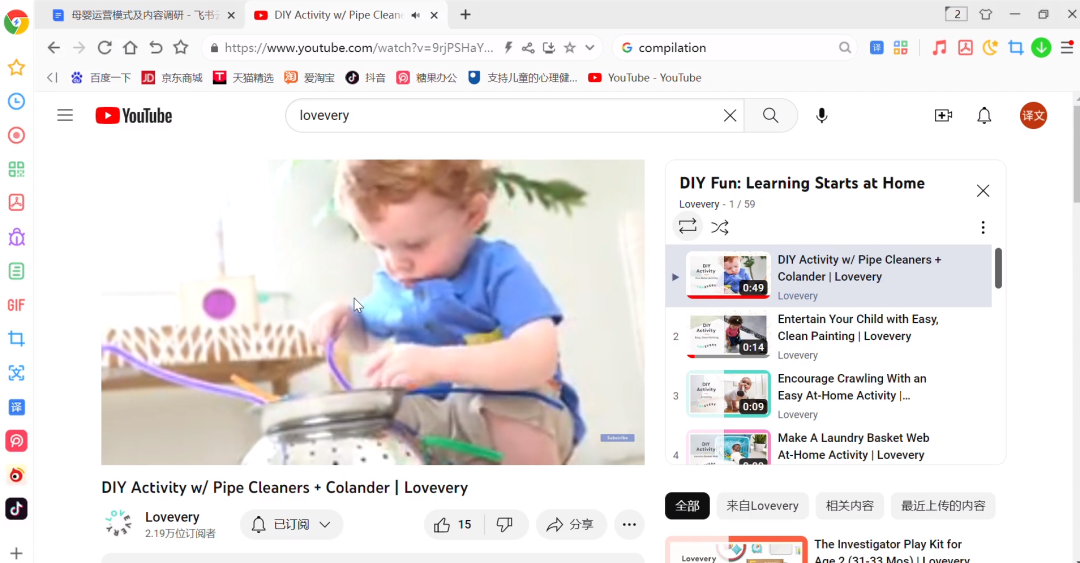This screenshot has width=1080, height=563.
Task: Select the 全部 filter chip
Action: point(687,506)
